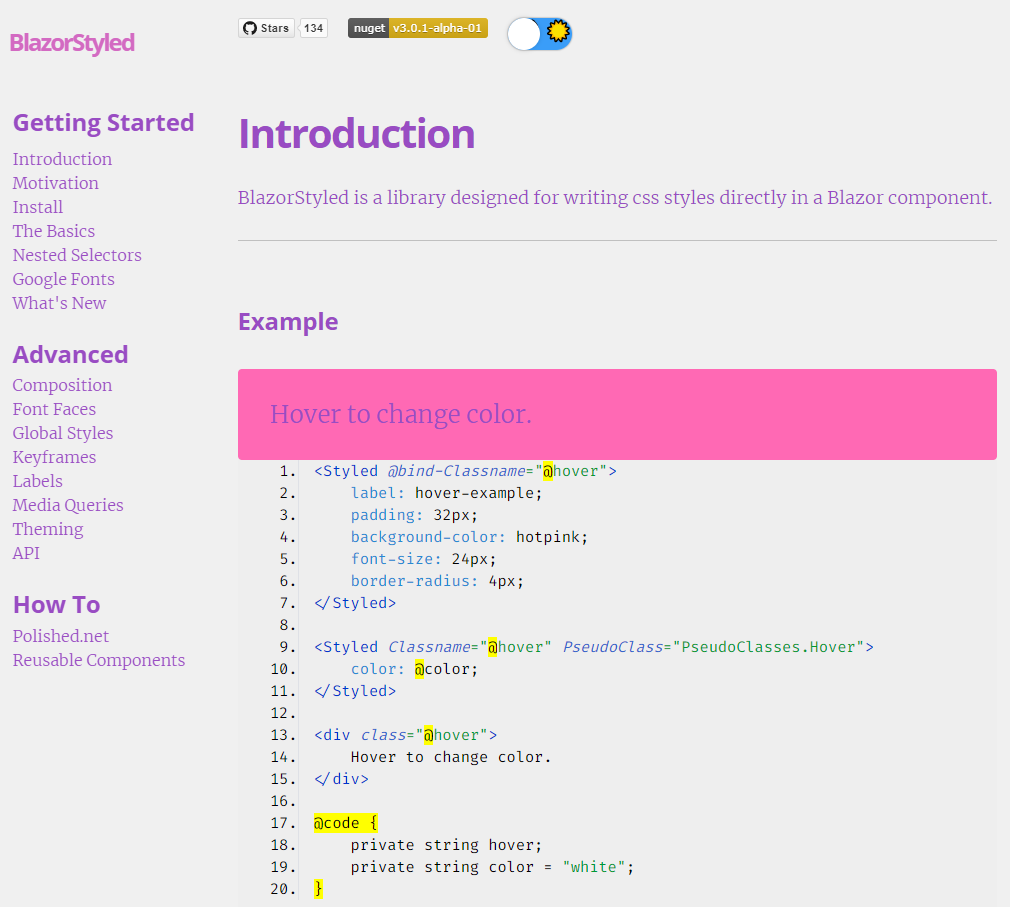Navigate to the Theming page

(x=48, y=529)
